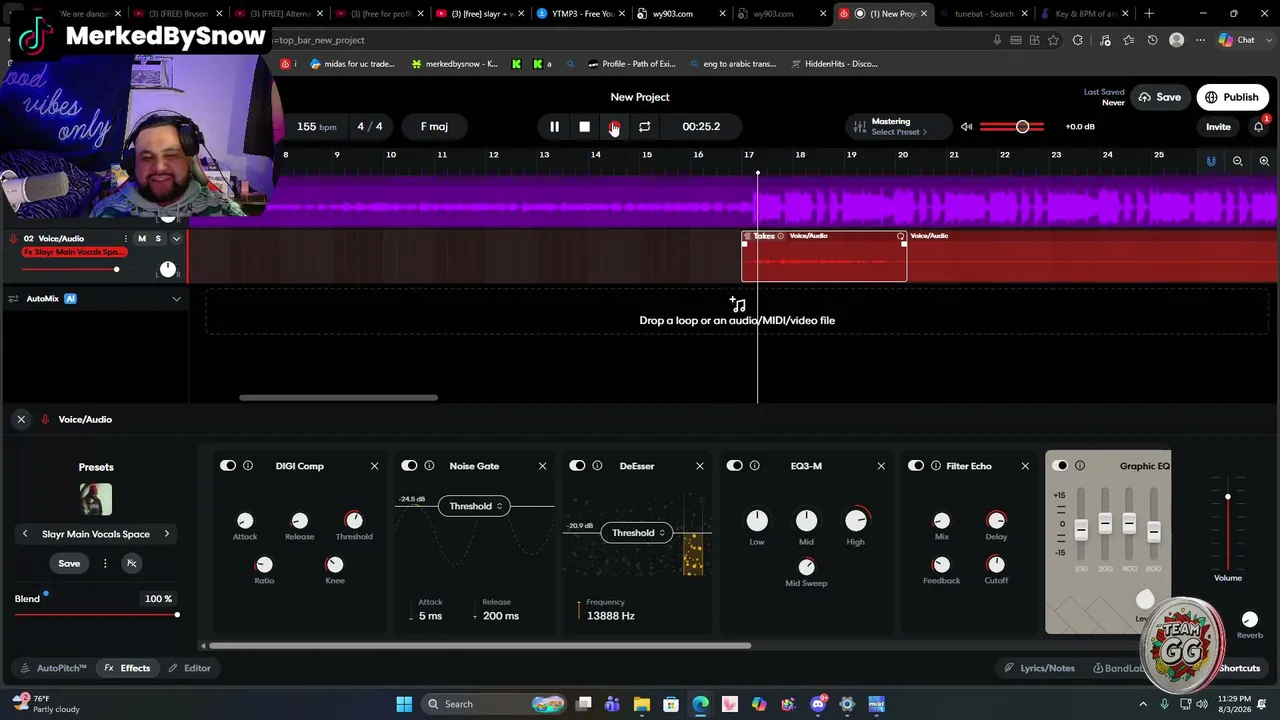Viewport: 1280px width, 720px height.
Task: Open the Noise Gate Threshold dropdown
Action: tap(475, 506)
